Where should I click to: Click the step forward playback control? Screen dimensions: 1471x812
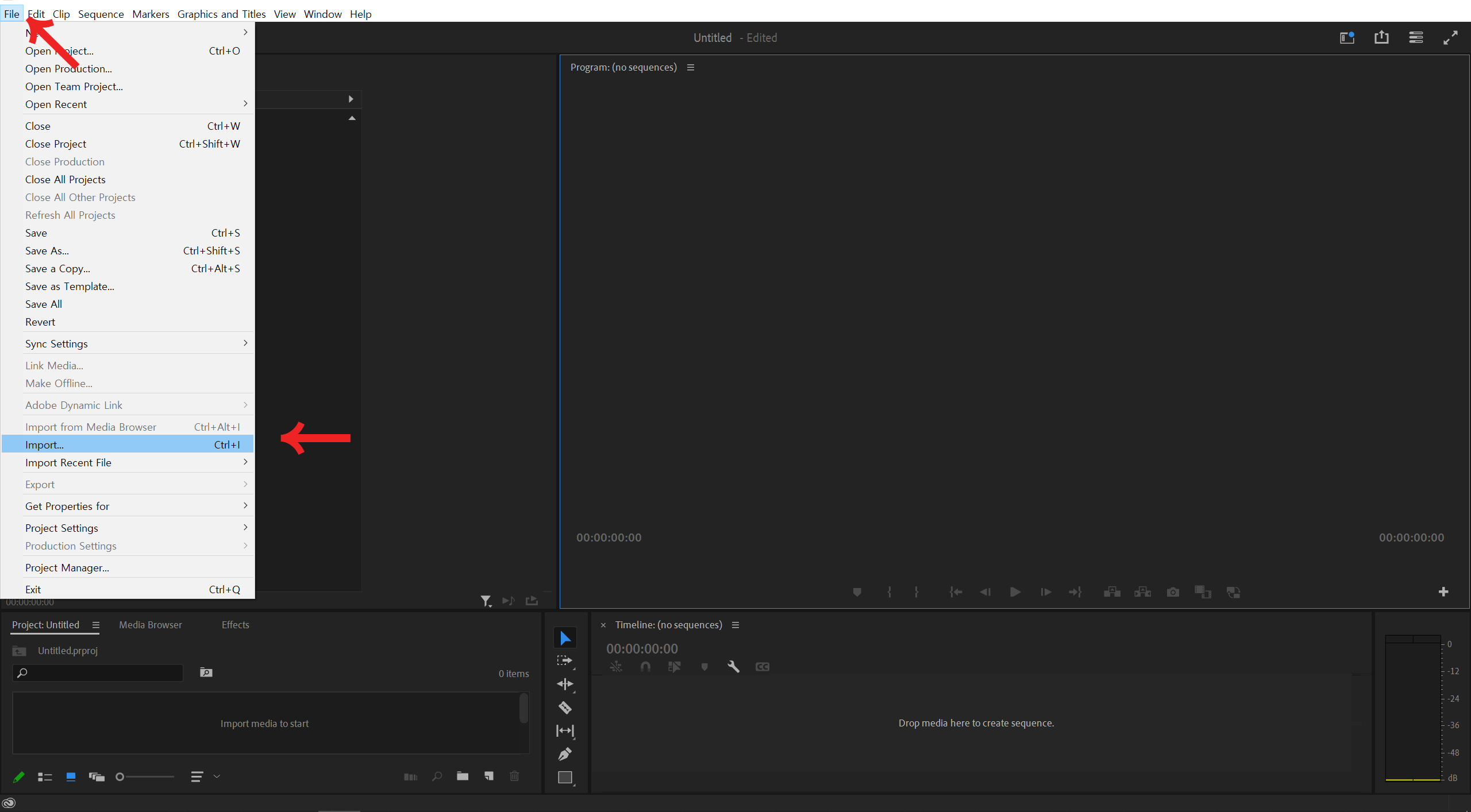coord(1044,591)
